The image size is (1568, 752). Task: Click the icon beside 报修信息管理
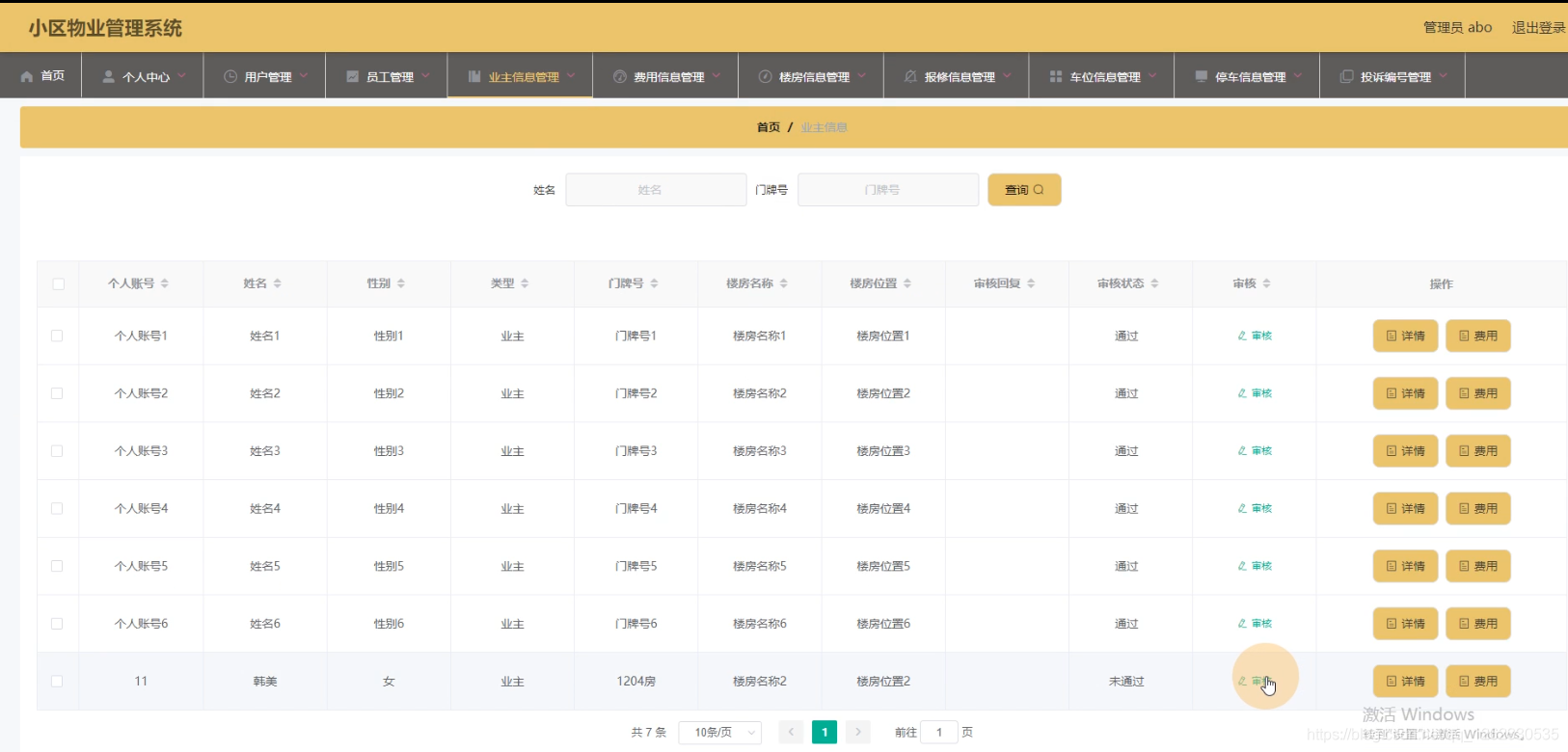tap(910, 76)
